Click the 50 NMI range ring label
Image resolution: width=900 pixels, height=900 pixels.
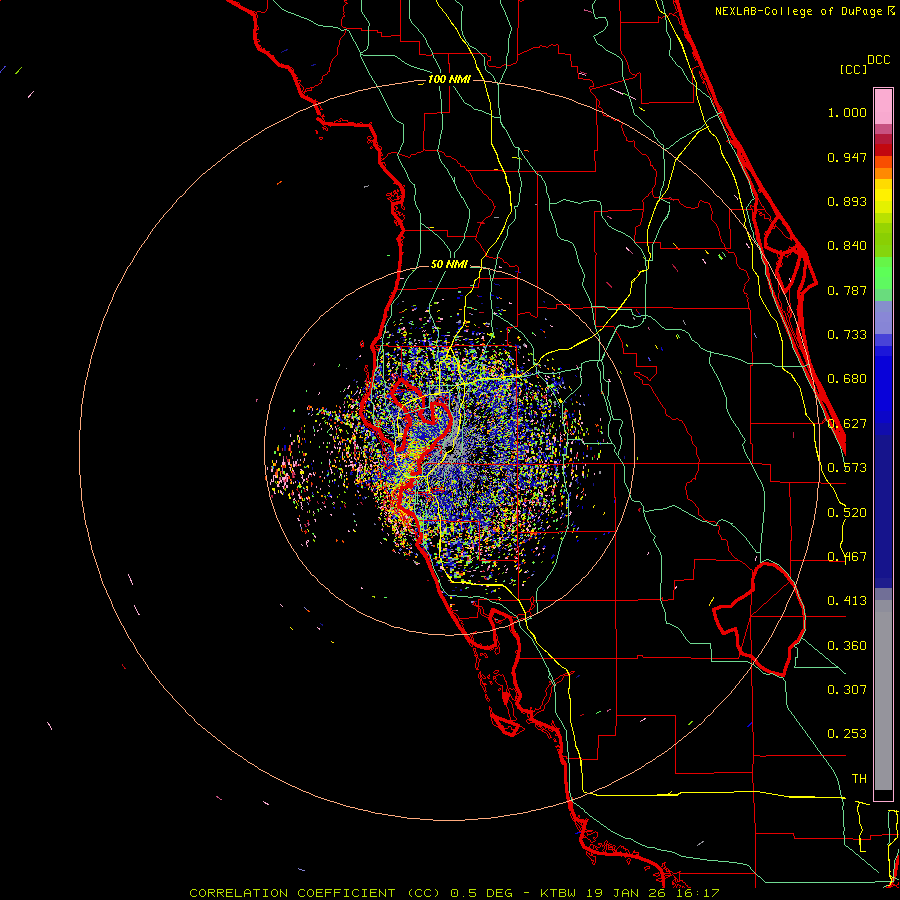coord(449,264)
